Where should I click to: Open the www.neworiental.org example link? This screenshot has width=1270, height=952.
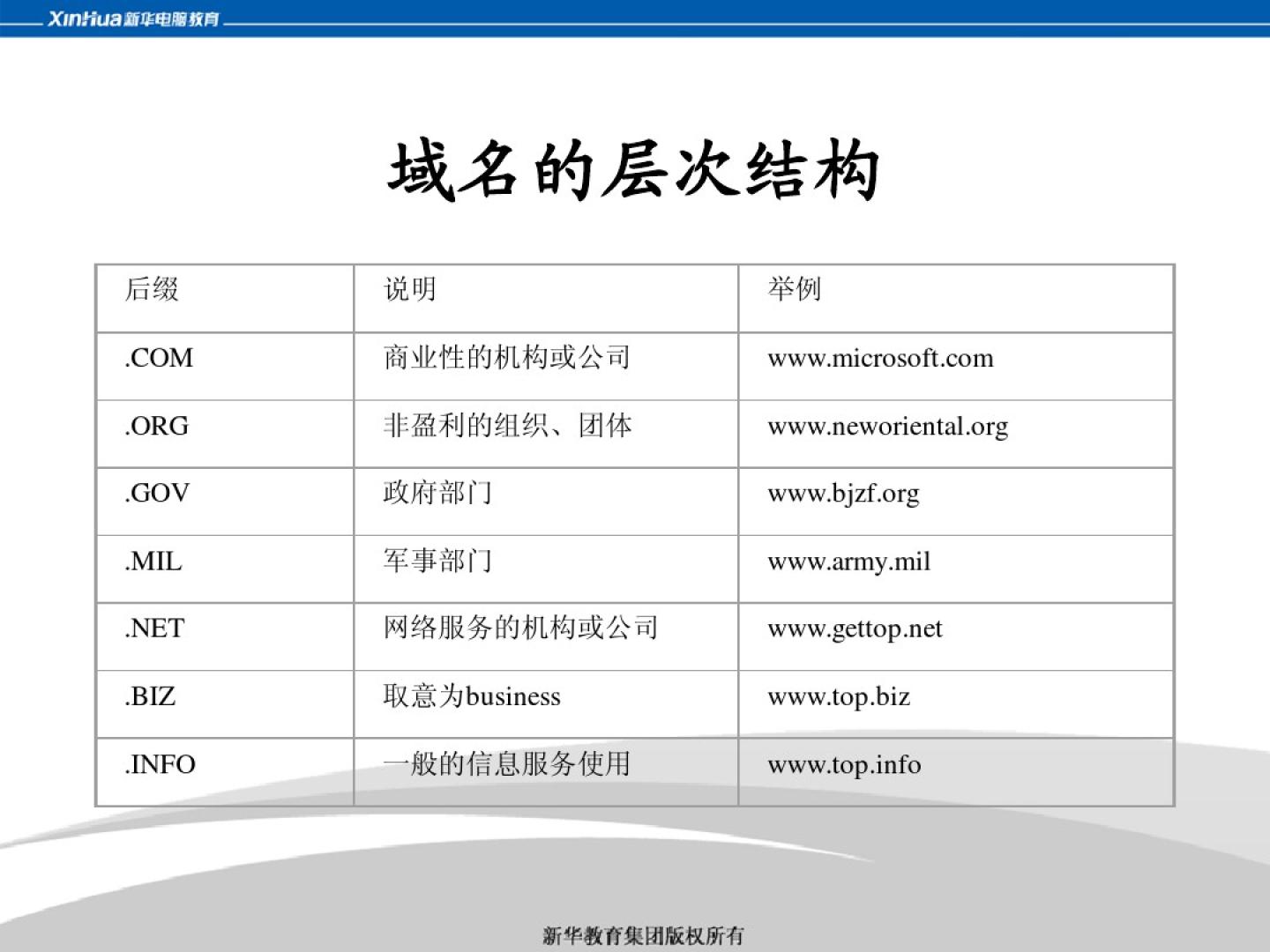point(887,427)
